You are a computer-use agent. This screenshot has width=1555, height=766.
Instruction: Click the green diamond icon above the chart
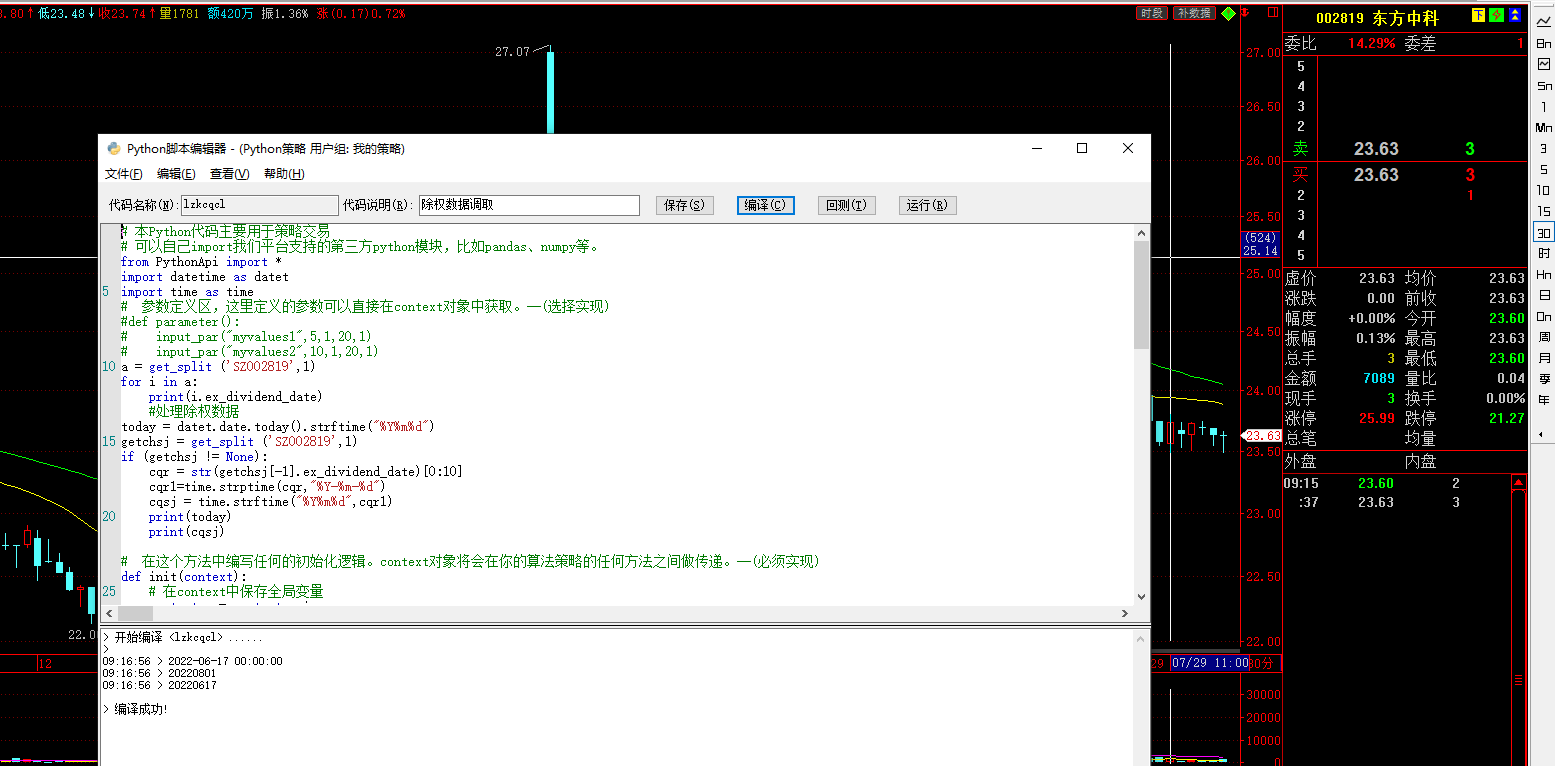[1228, 14]
